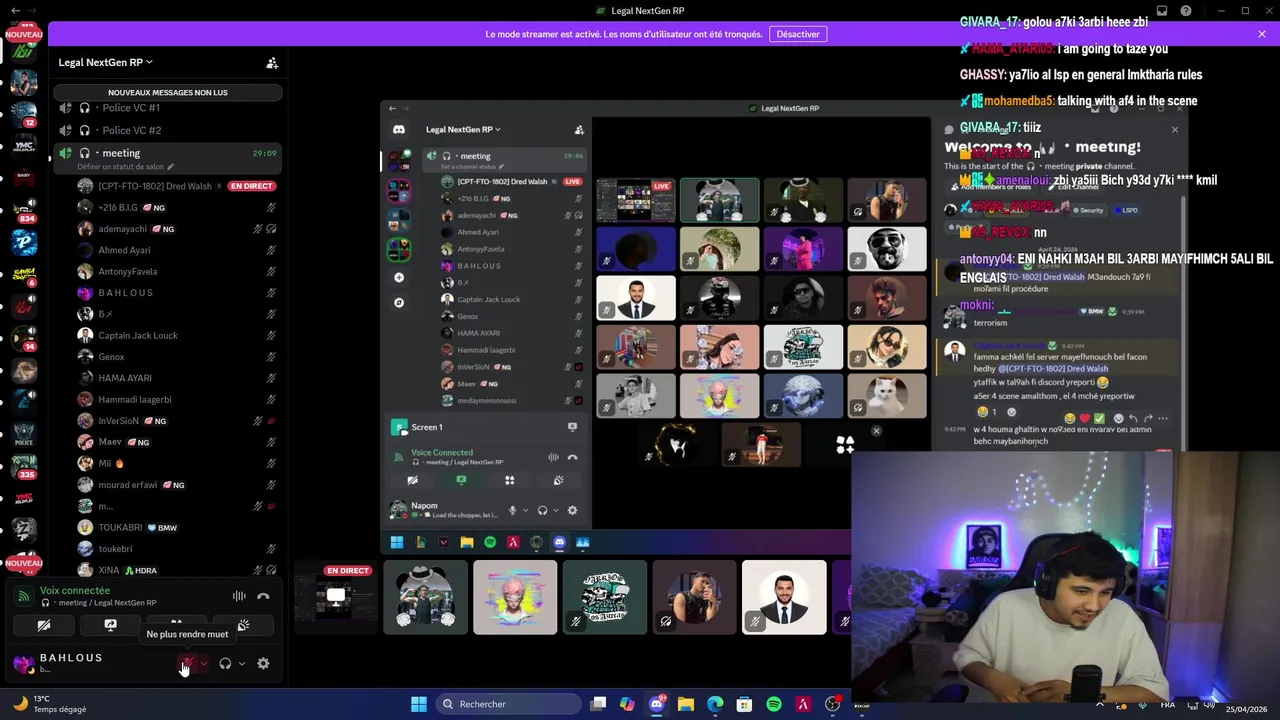This screenshot has width=1280, height=720.
Task: Focus the Rechercher taskbar search box
Action: [506, 704]
